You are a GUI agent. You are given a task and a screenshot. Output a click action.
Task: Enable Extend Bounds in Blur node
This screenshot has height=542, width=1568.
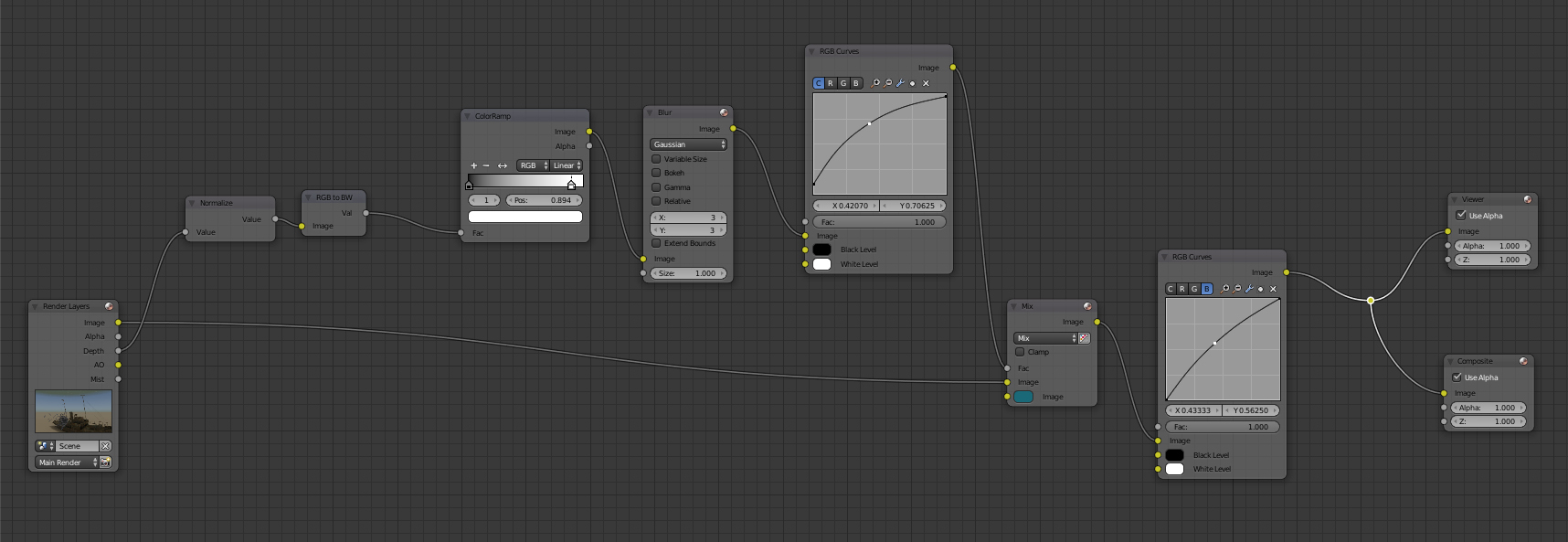(656, 243)
